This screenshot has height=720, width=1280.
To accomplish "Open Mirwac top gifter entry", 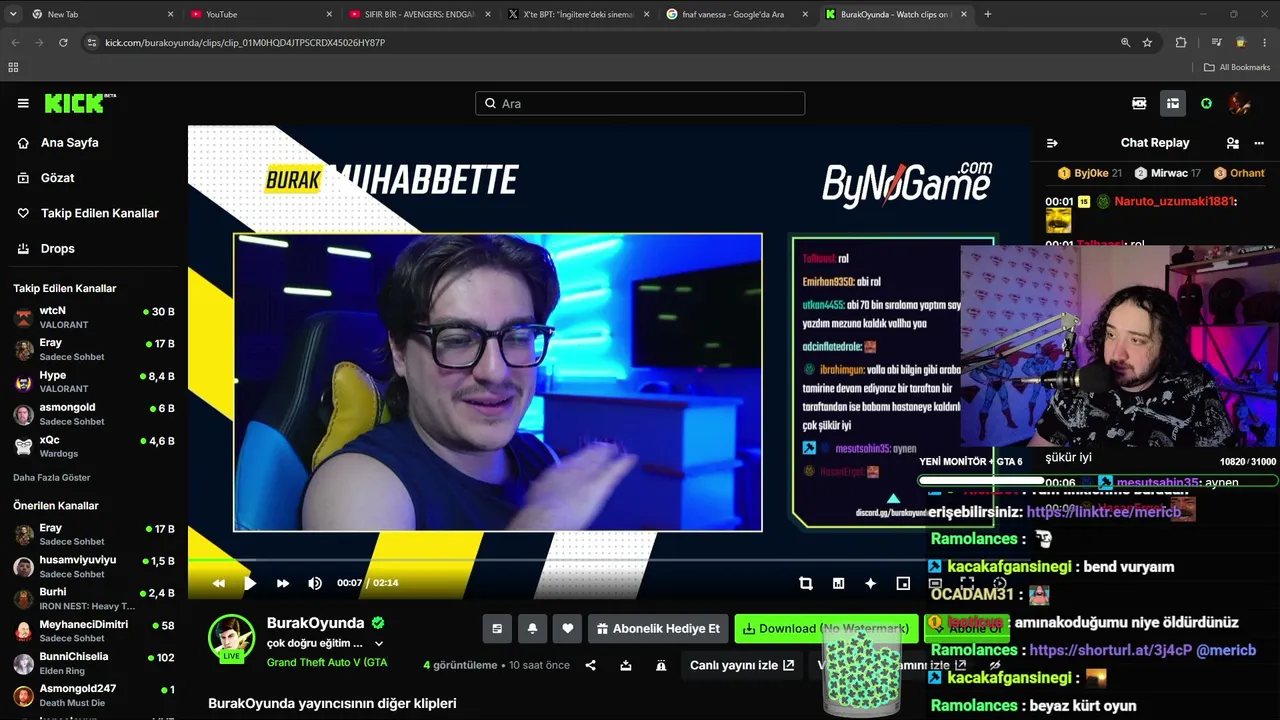I will 1168,173.
